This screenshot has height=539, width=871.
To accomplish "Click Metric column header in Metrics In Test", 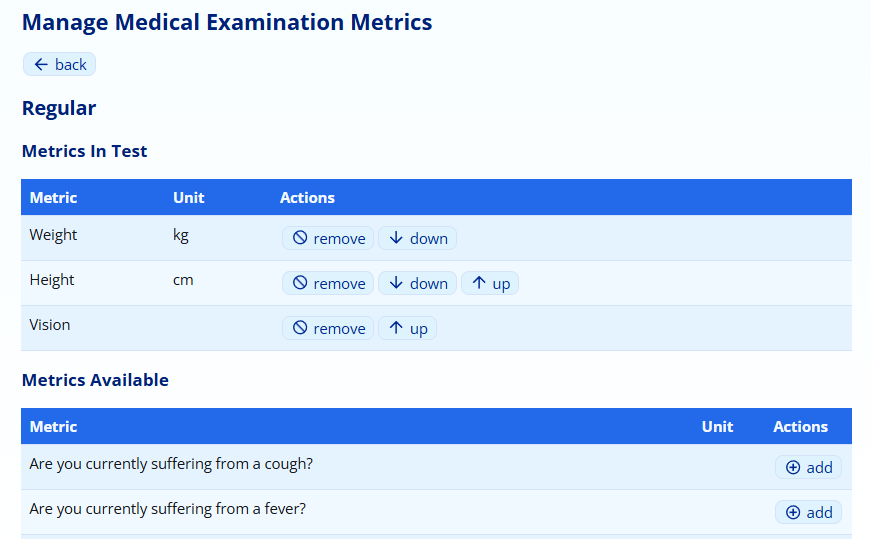I will click(x=54, y=198).
